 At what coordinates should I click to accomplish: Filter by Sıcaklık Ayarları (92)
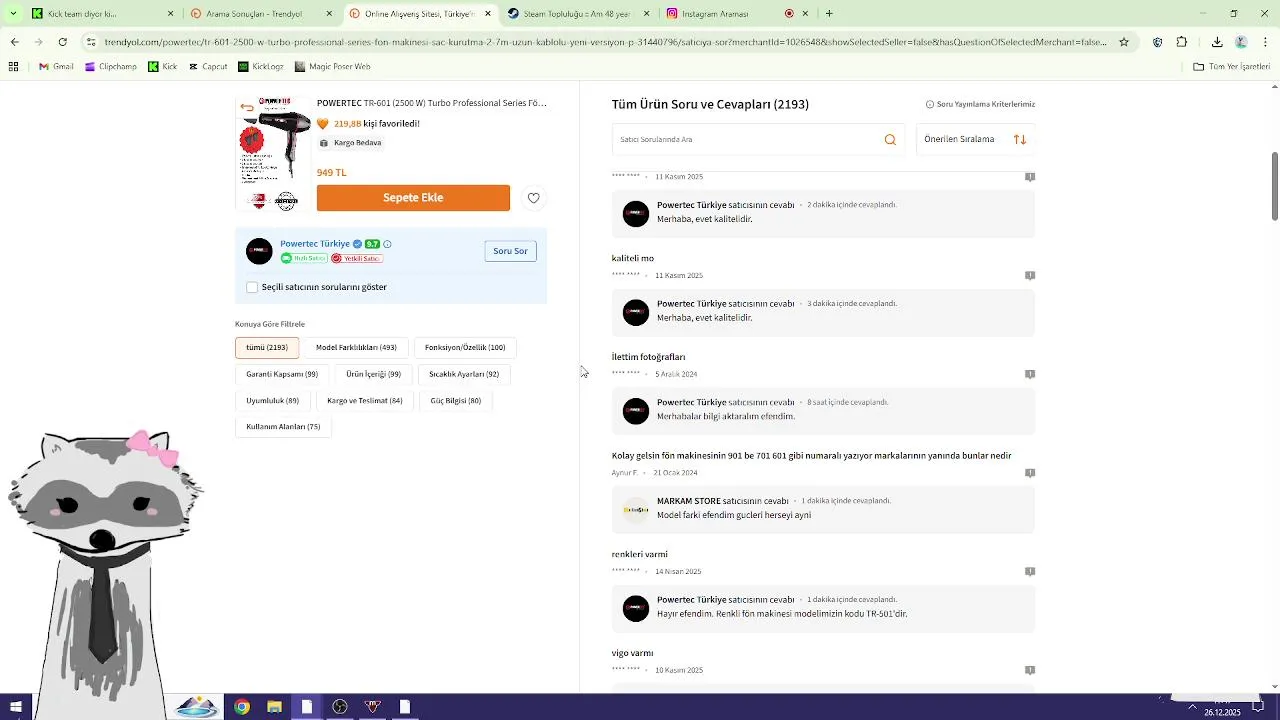(464, 374)
